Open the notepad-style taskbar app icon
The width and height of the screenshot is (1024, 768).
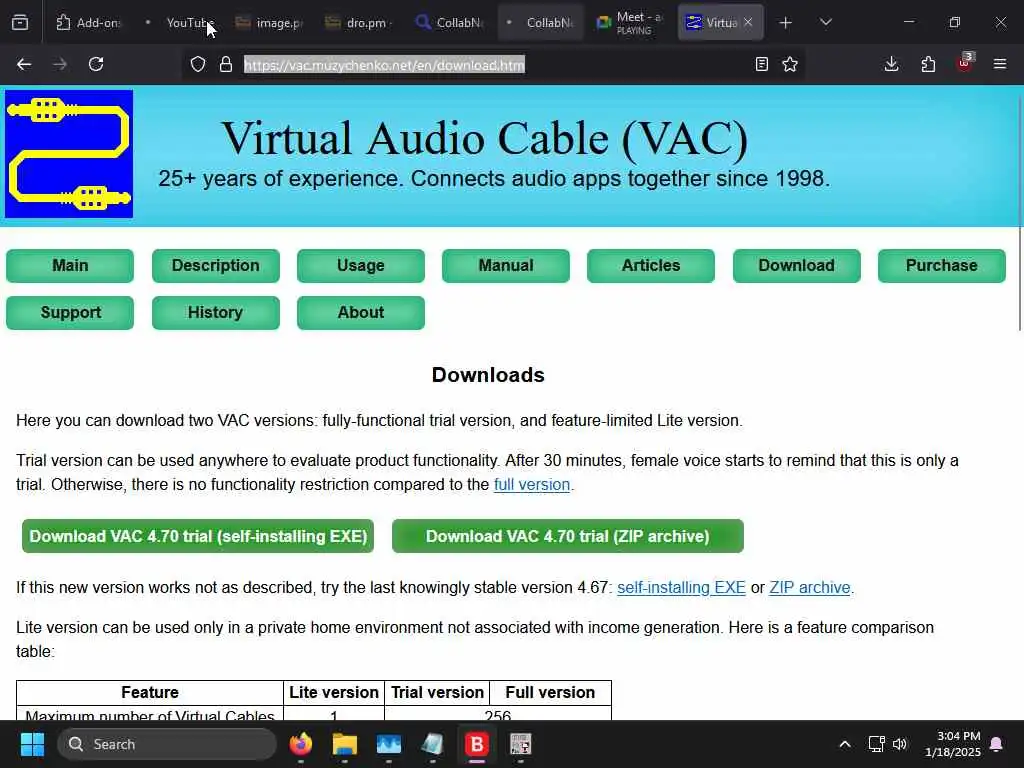point(432,744)
